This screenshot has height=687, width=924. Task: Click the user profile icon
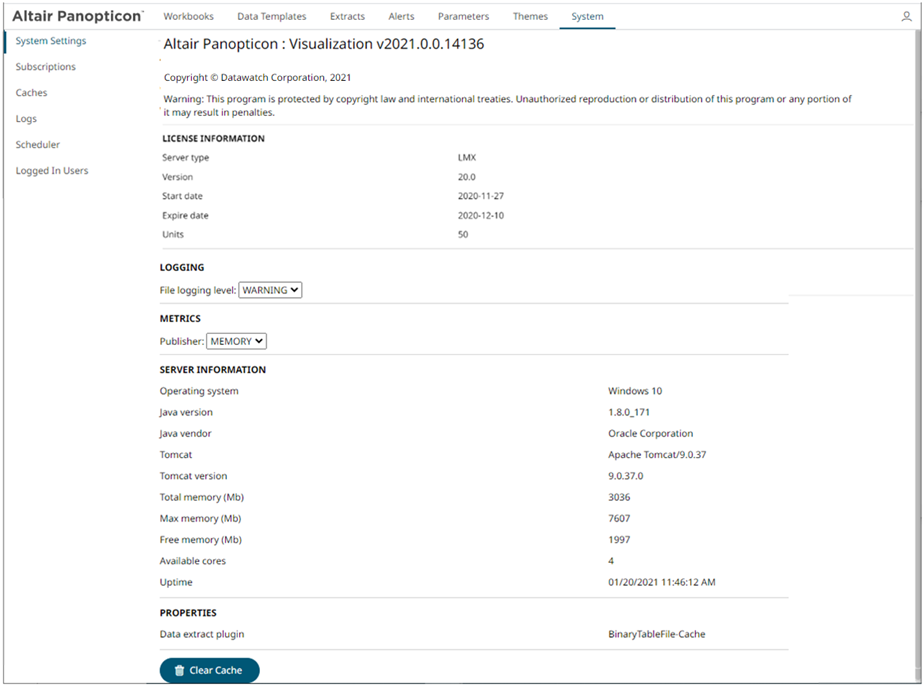906,17
